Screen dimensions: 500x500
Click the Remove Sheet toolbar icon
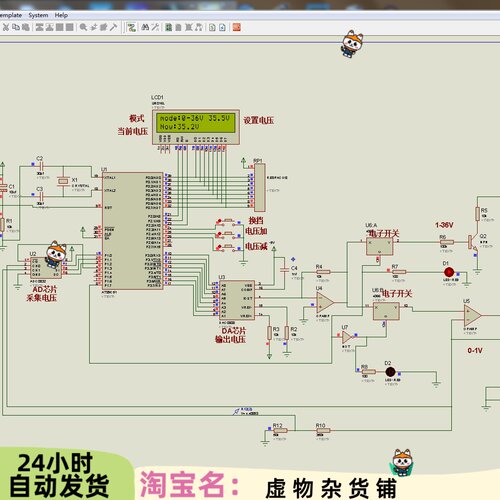(189, 27)
